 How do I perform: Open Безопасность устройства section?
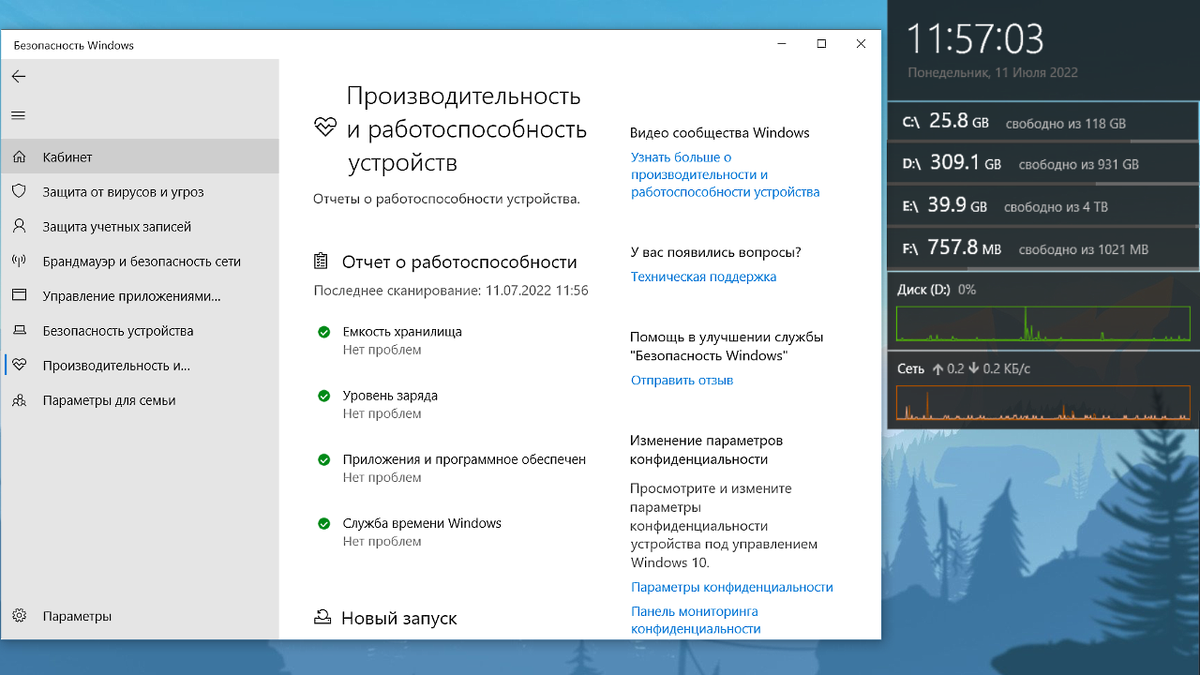pos(140,330)
